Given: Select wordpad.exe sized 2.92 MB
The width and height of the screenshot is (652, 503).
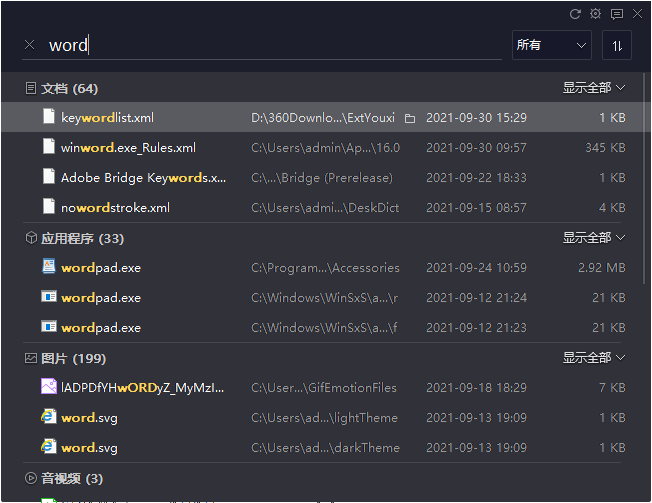Looking at the screenshot, I should click(101, 268).
